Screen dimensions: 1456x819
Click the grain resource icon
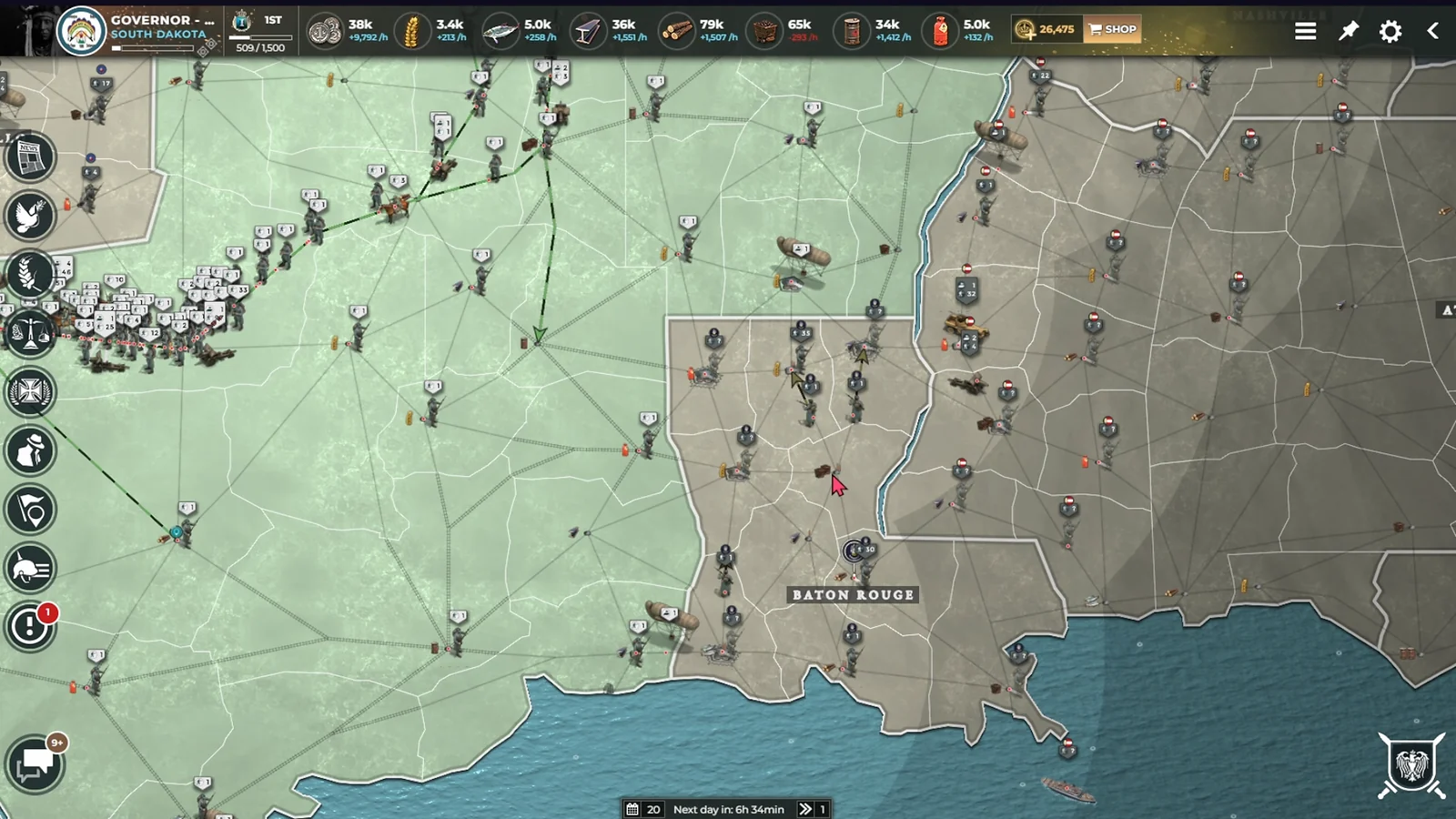[x=411, y=31]
